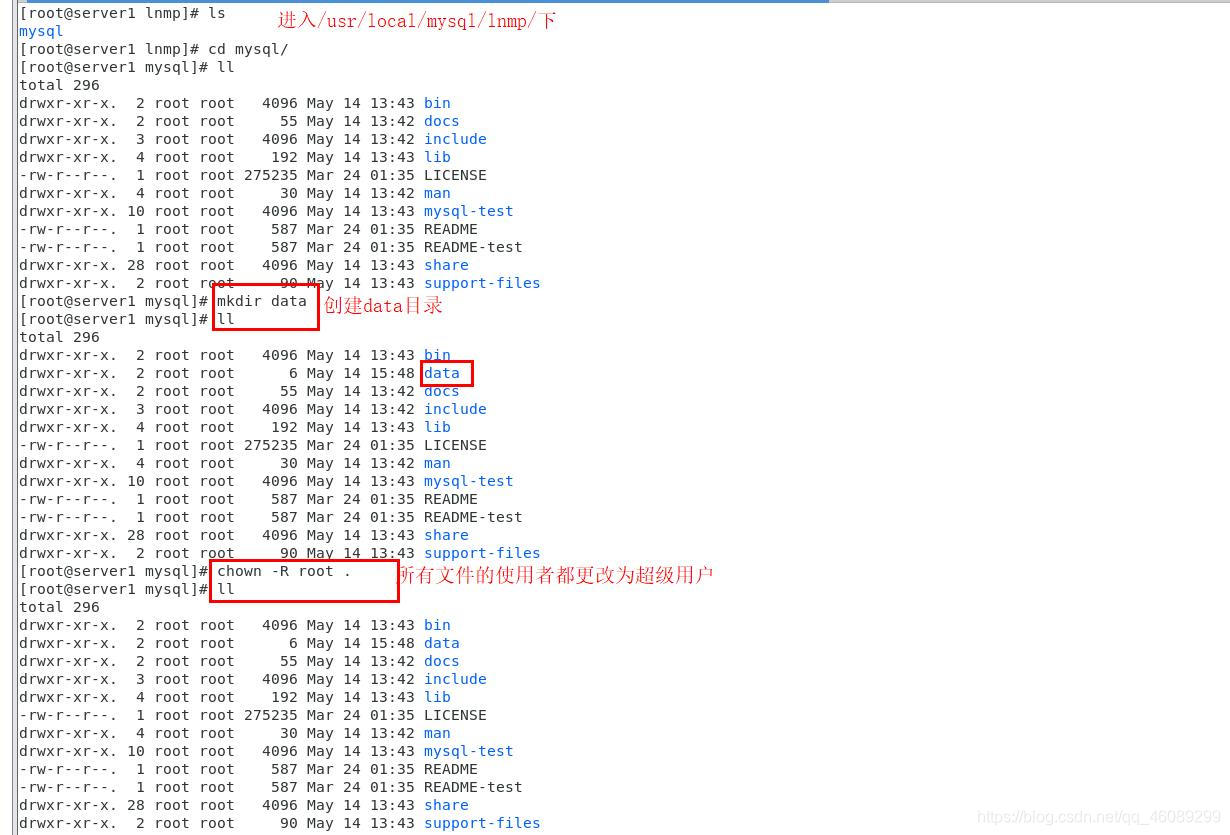Select the "mkdir data" command text
The width and height of the screenshot is (1230, 835).
pos(262,301)
